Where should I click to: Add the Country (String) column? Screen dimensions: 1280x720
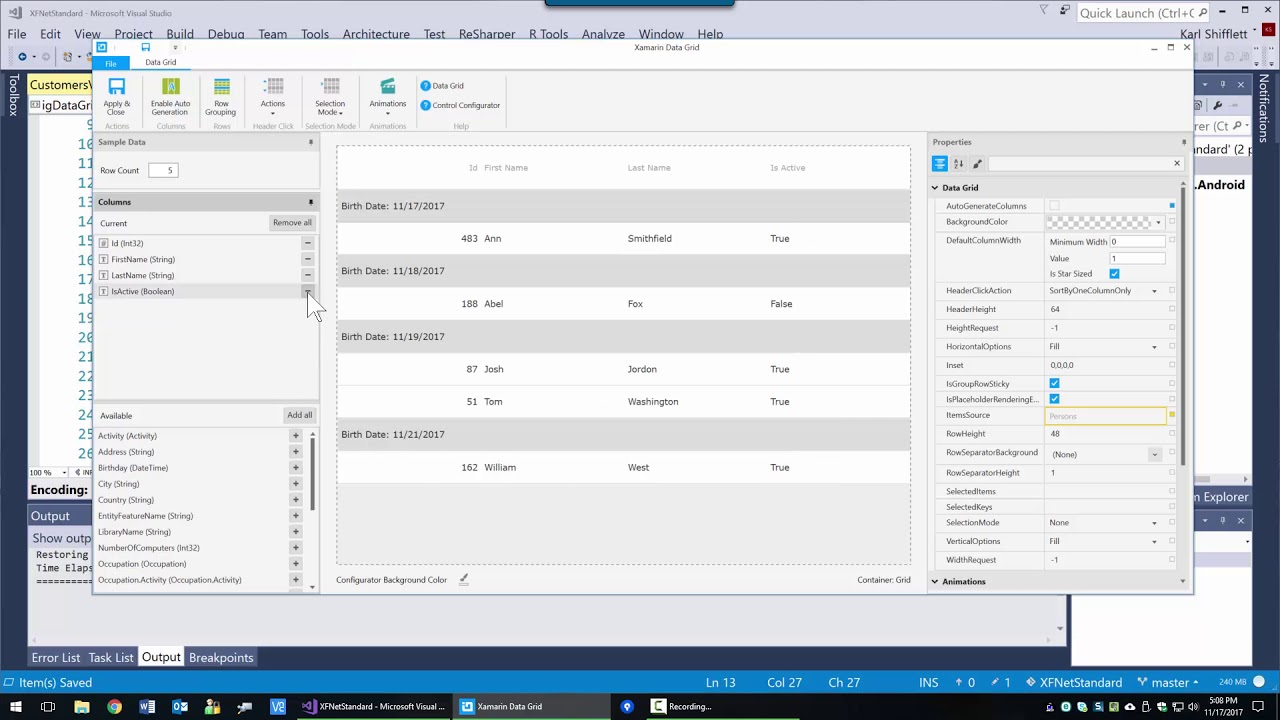[x=295, y=500]
